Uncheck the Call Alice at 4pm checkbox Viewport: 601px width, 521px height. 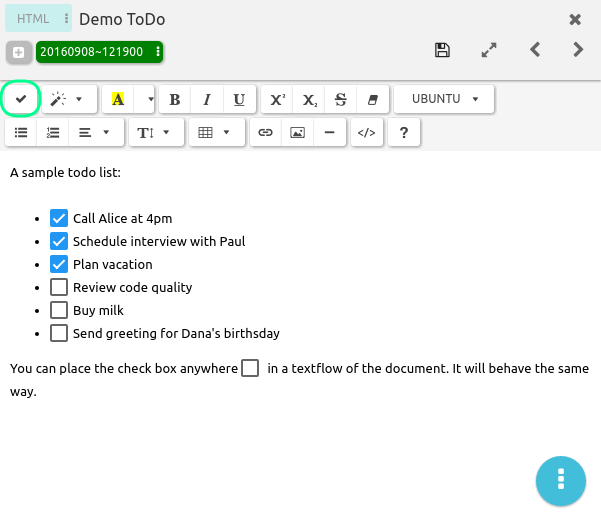[x=59, y=218]
